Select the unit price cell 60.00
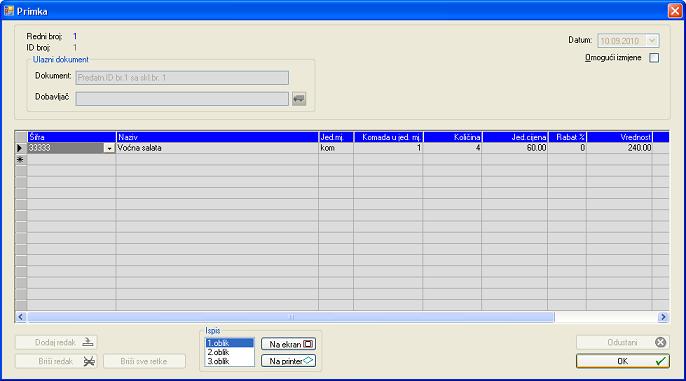686x381 pixels. 514,148
